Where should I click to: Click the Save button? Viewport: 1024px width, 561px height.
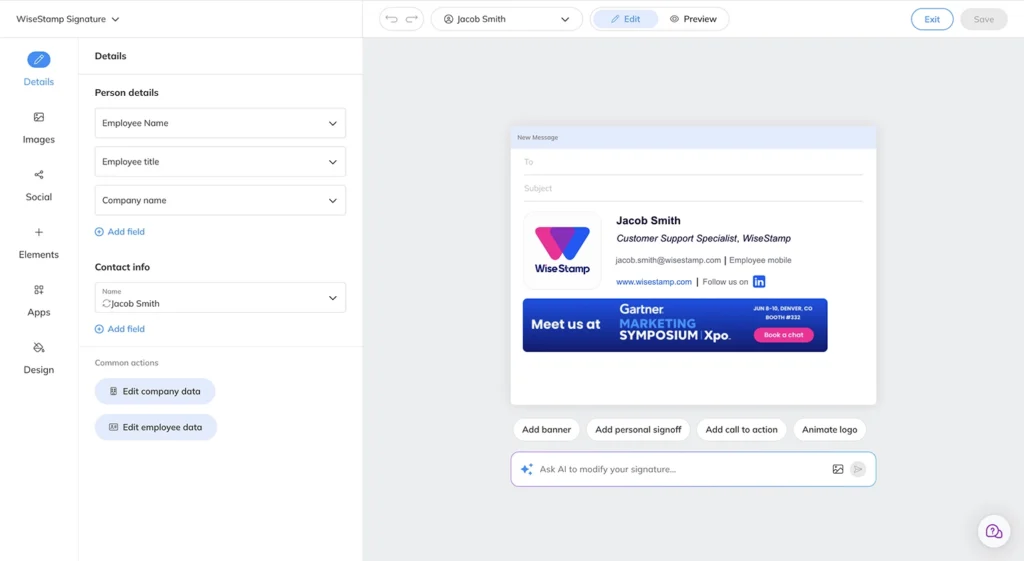pos(984,19)
